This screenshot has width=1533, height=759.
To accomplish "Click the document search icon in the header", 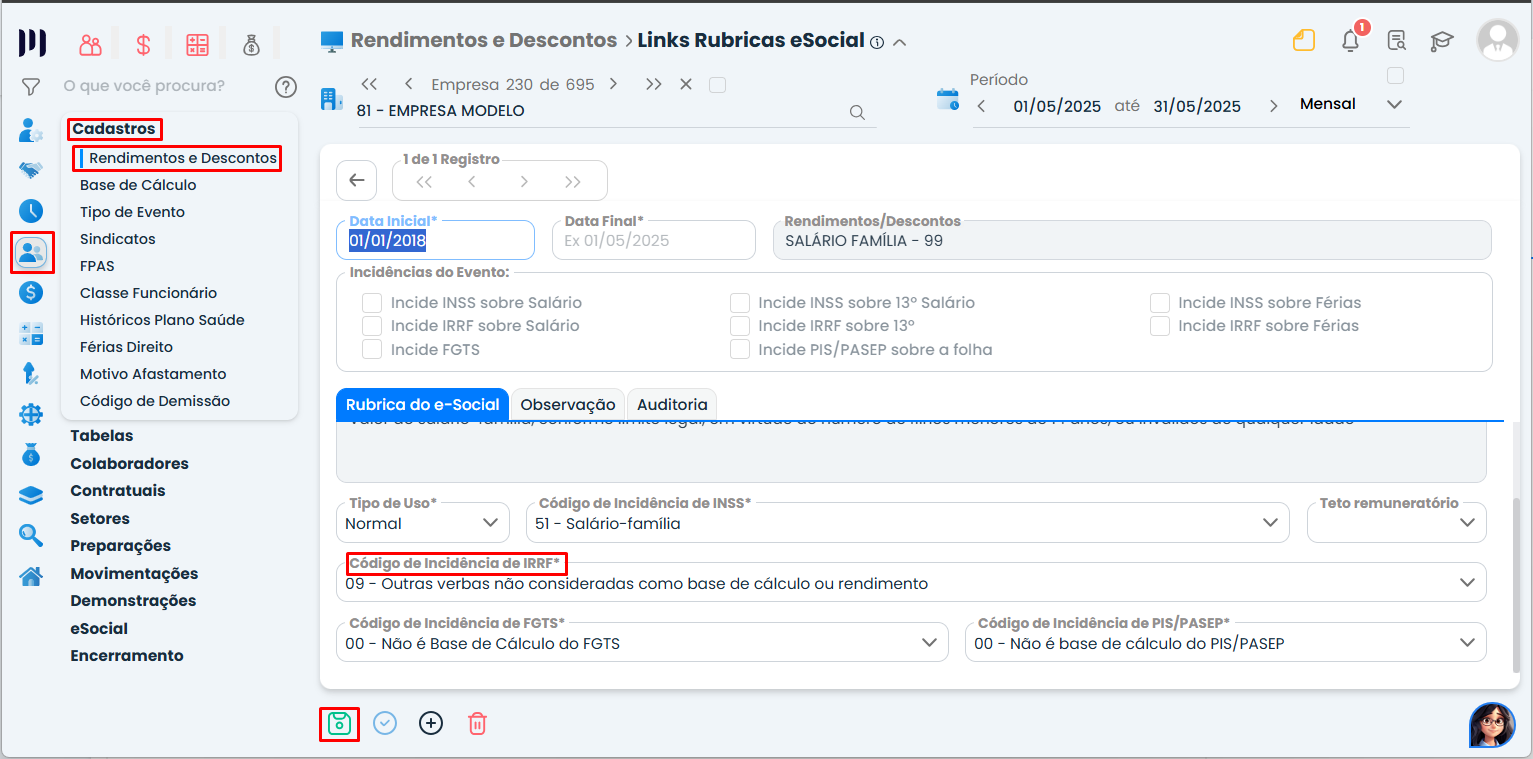I will point(1397,41).
